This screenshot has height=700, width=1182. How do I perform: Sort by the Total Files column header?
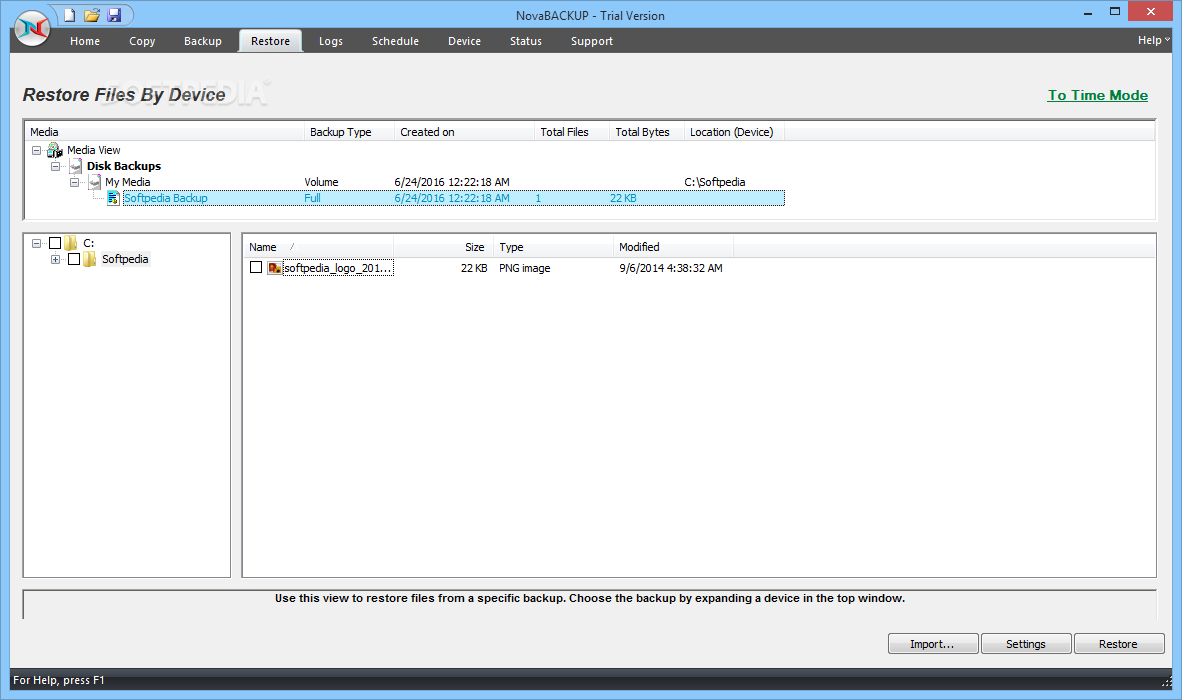coord(572,132)
